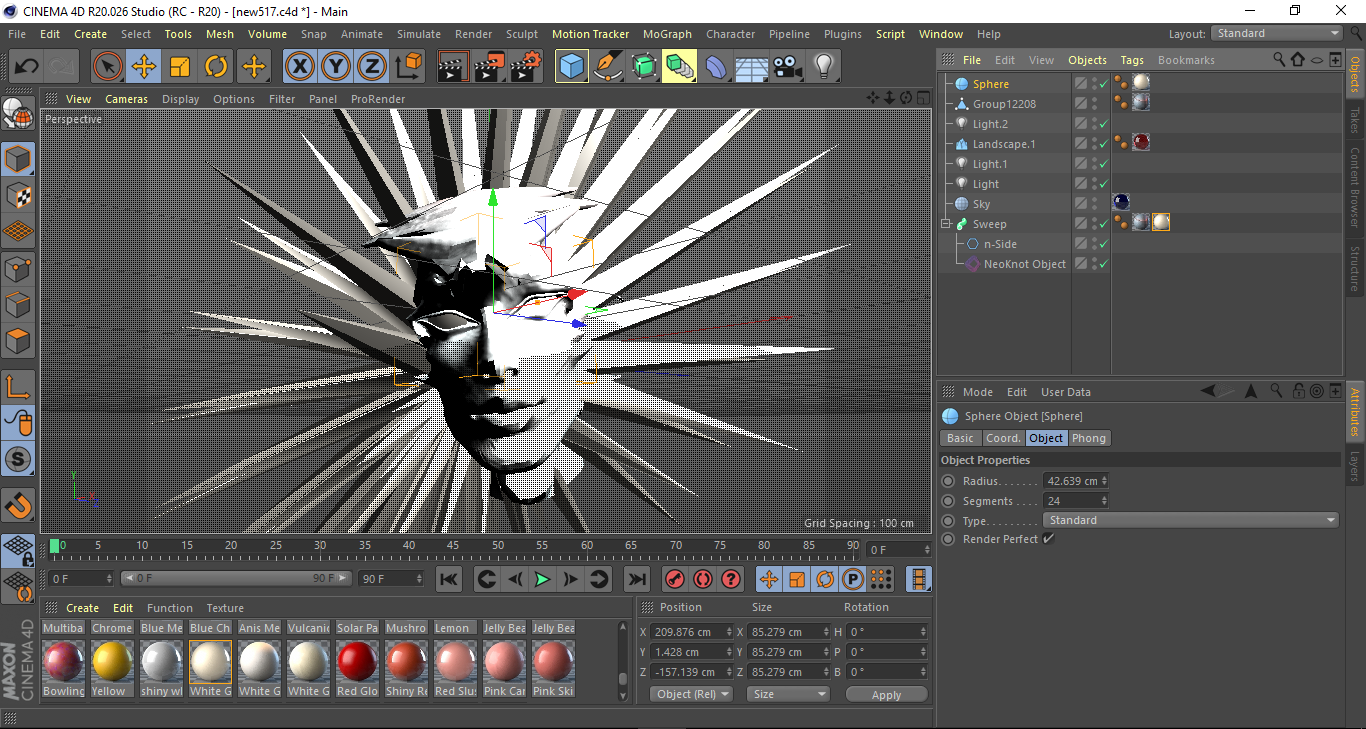Toggle the X-axis lock

point(298,67)
